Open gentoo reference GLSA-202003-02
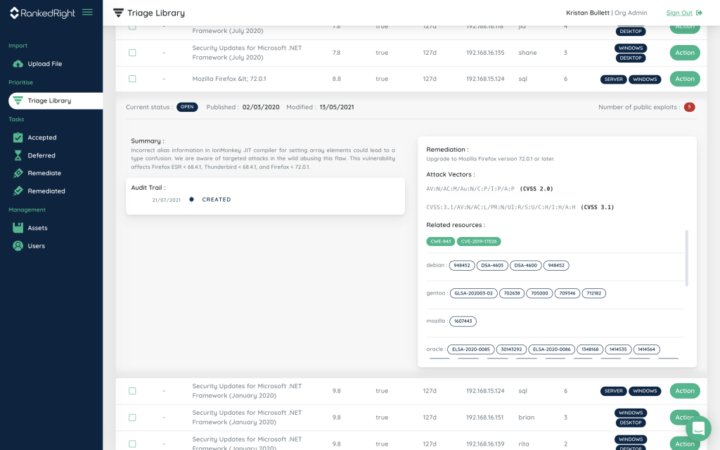Image resolution: width=720 pixels, height=450 pixels. (473, 293)
